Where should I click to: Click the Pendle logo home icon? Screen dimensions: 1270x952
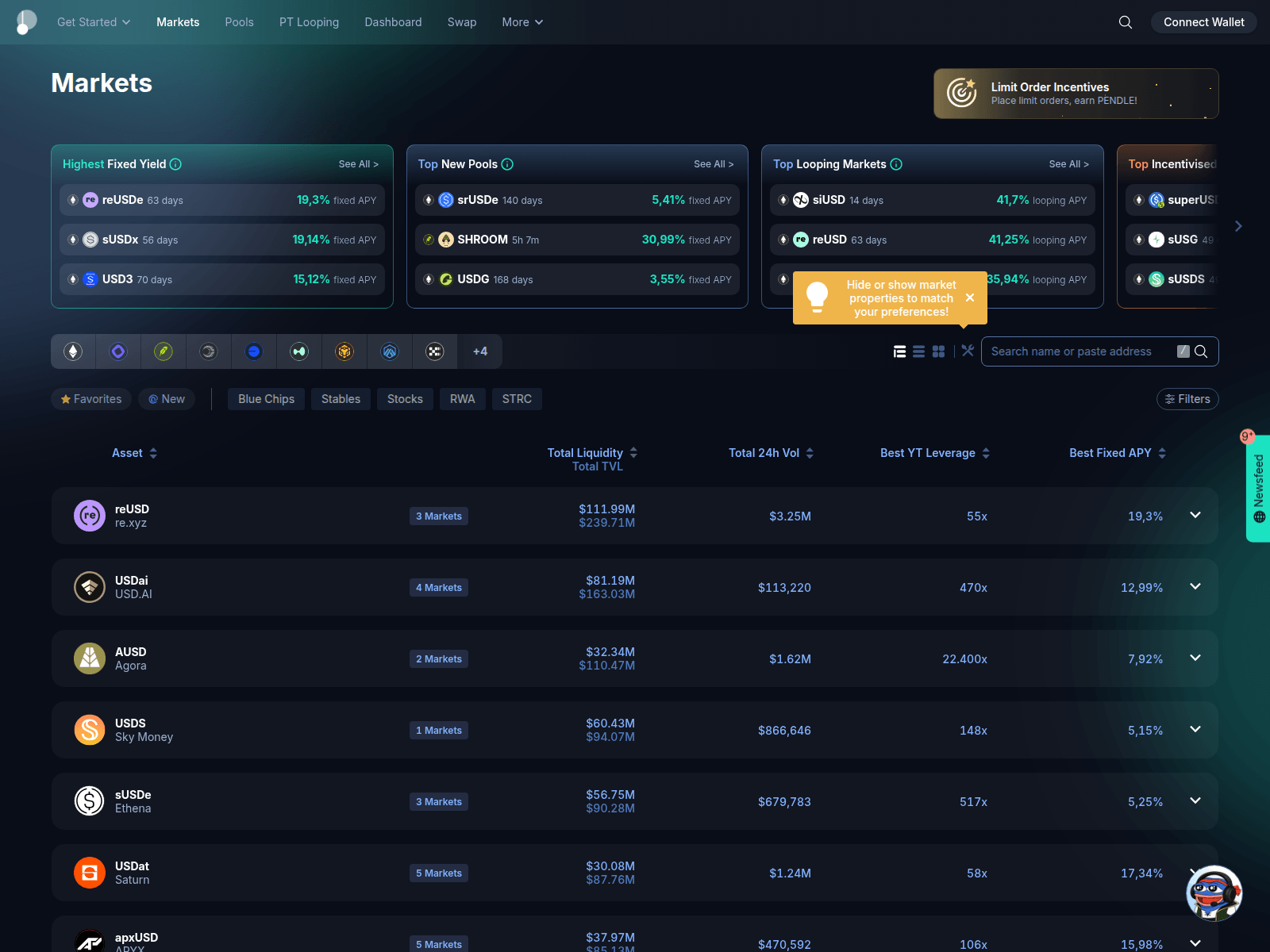point(26,22)
